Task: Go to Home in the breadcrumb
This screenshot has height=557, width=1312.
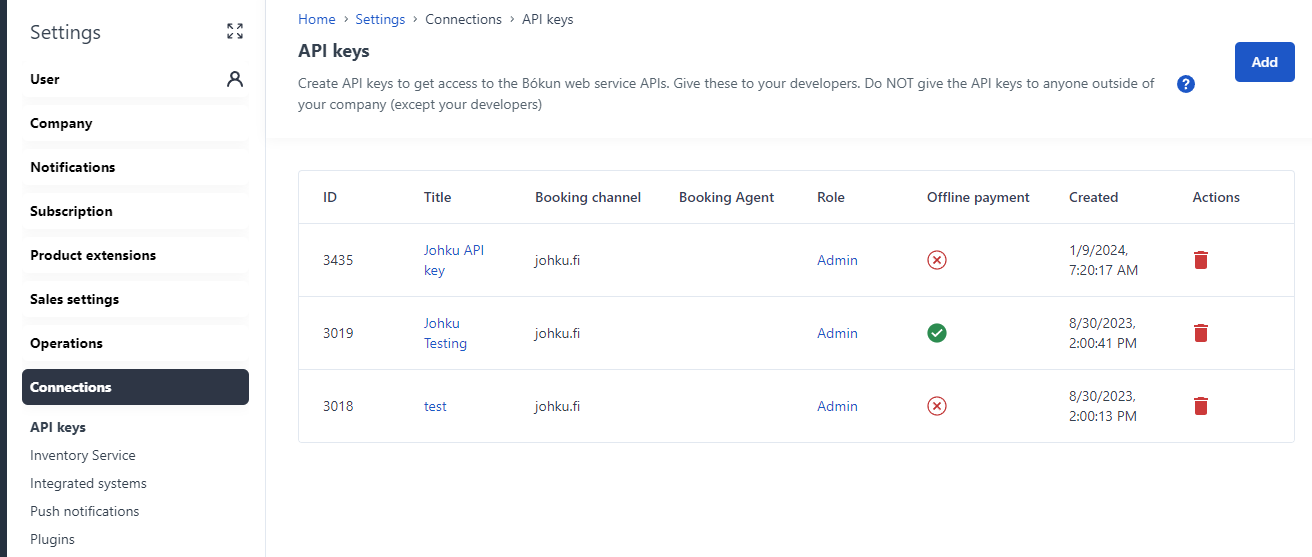Action: [317, 19]
